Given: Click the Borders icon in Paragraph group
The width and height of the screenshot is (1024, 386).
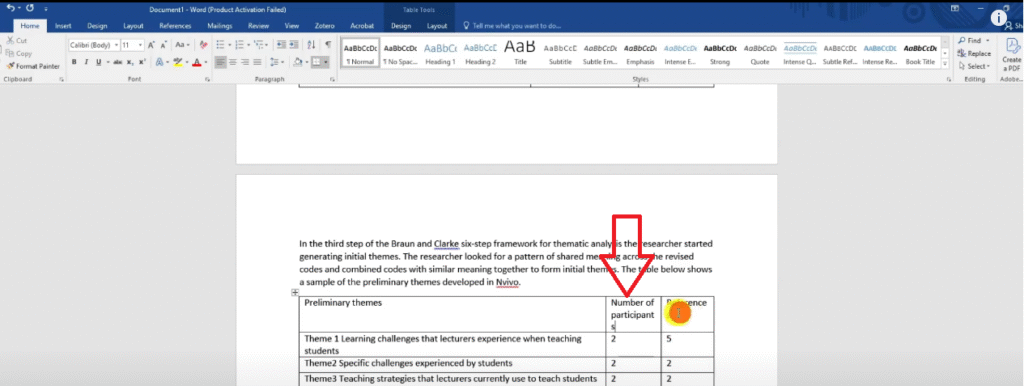Looking at the screenshot, I should [x=317, y=62].
